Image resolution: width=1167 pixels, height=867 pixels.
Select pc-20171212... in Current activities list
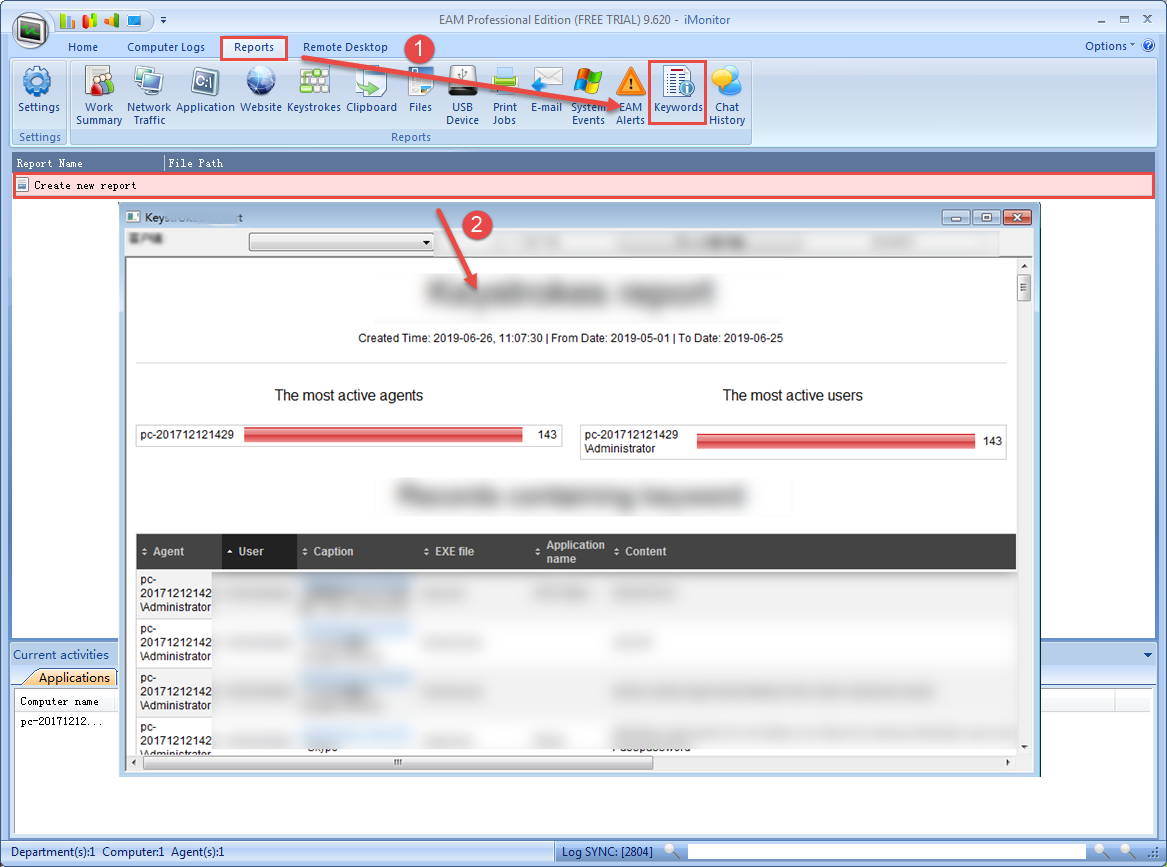tap(61, 721)
